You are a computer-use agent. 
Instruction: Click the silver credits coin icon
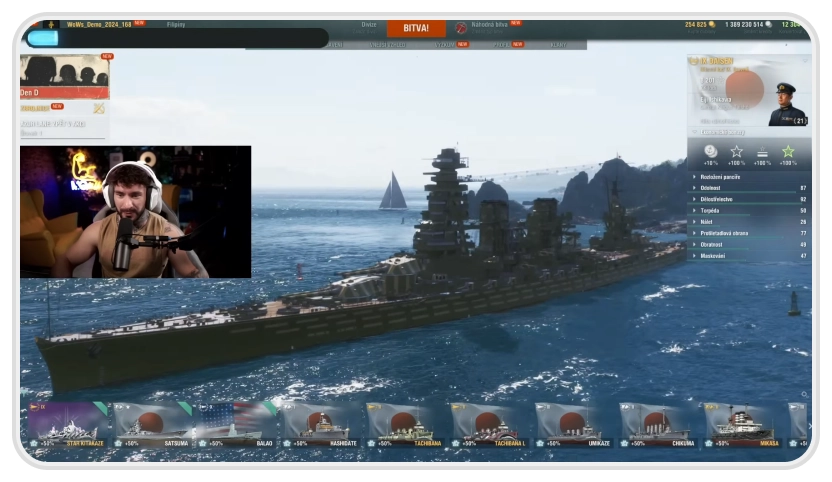(x=768, y=24)
